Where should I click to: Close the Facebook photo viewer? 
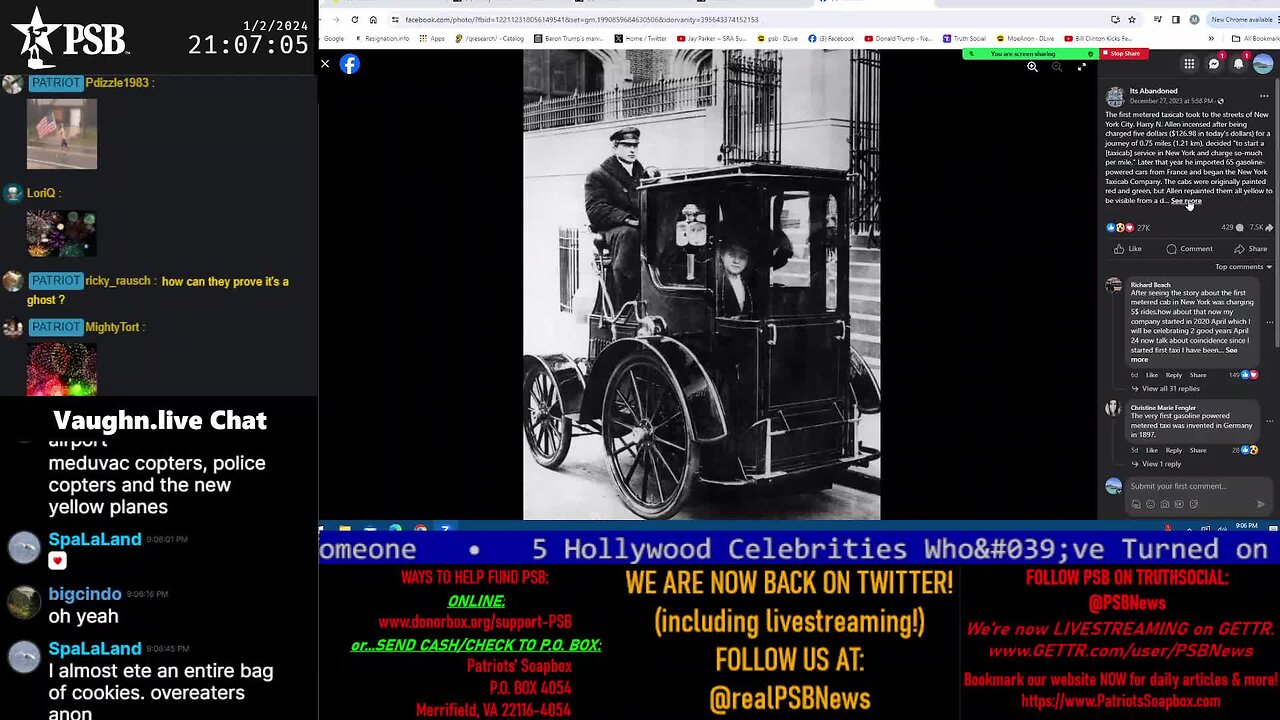coord(325,64)
